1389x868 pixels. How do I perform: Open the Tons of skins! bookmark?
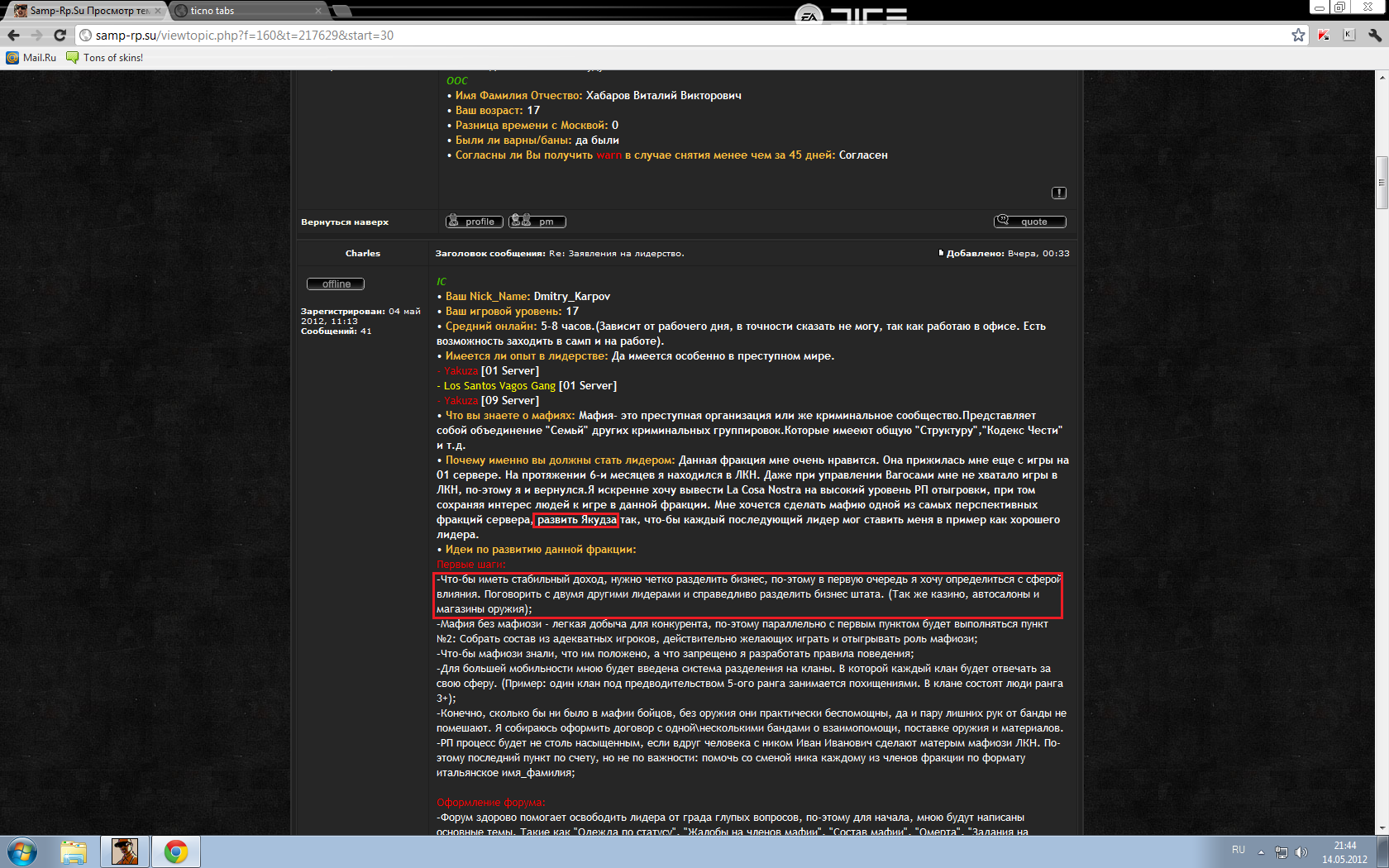coord(104,57)
